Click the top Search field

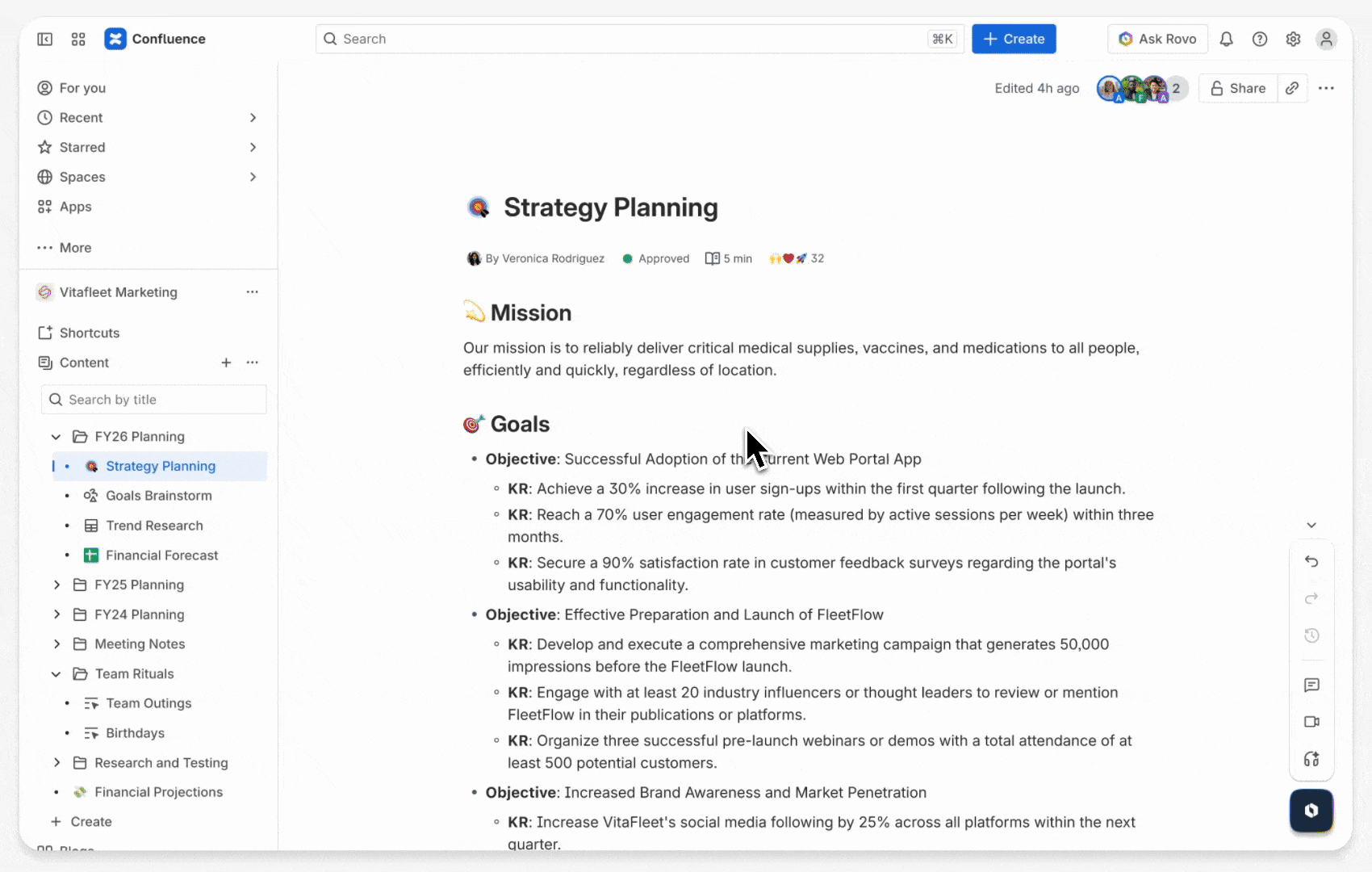click(639, 39)
